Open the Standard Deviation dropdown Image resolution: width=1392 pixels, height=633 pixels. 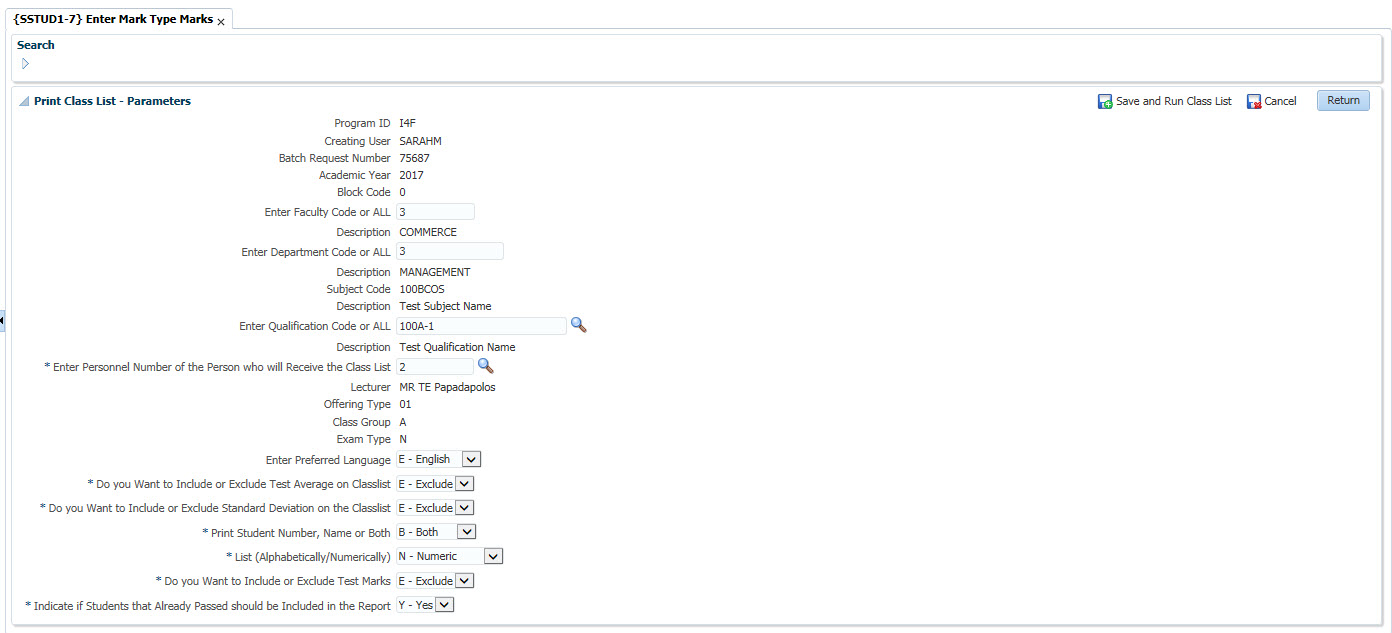(466, 507)
